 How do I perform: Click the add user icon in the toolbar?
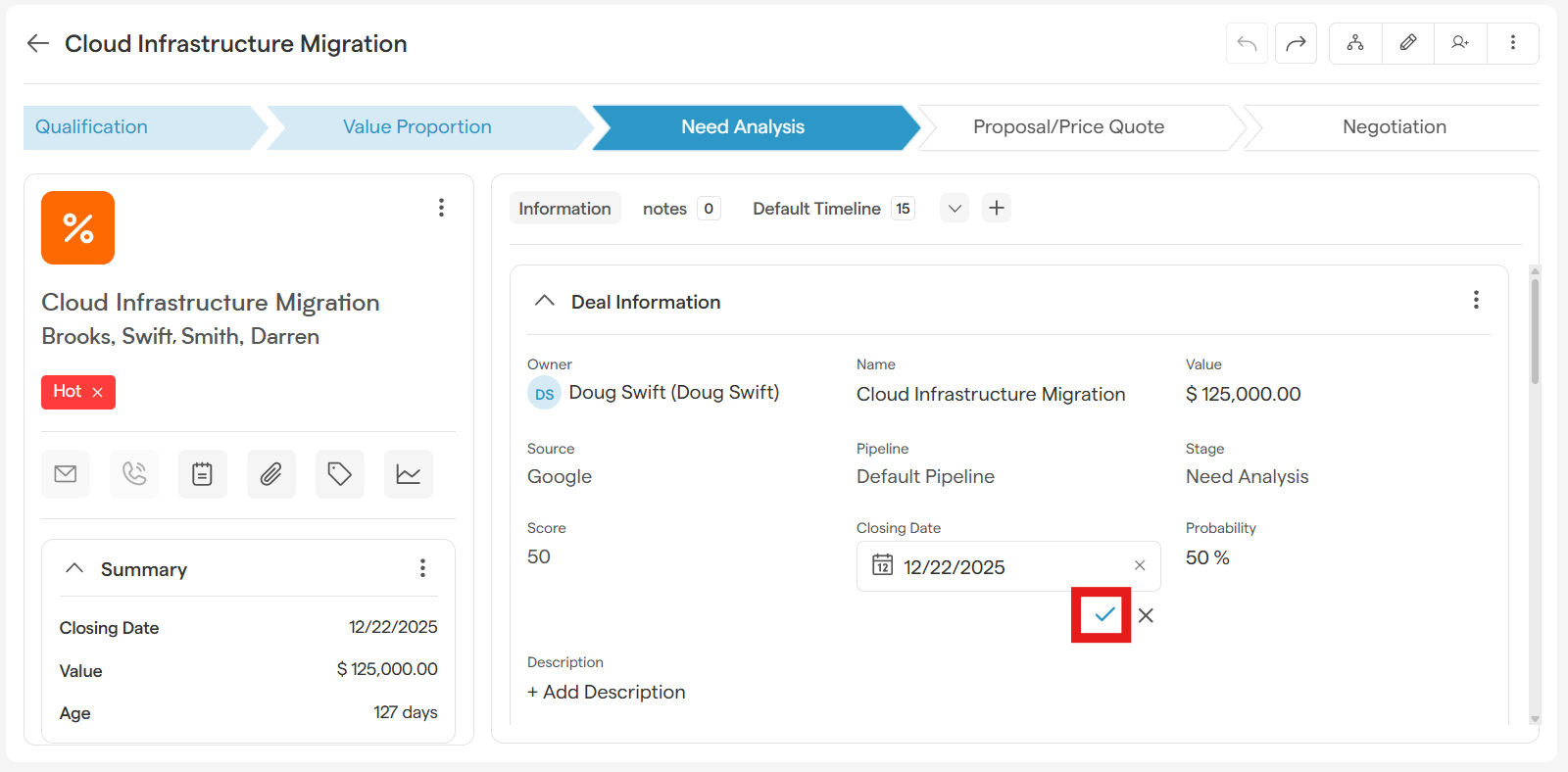(1460, 43)
